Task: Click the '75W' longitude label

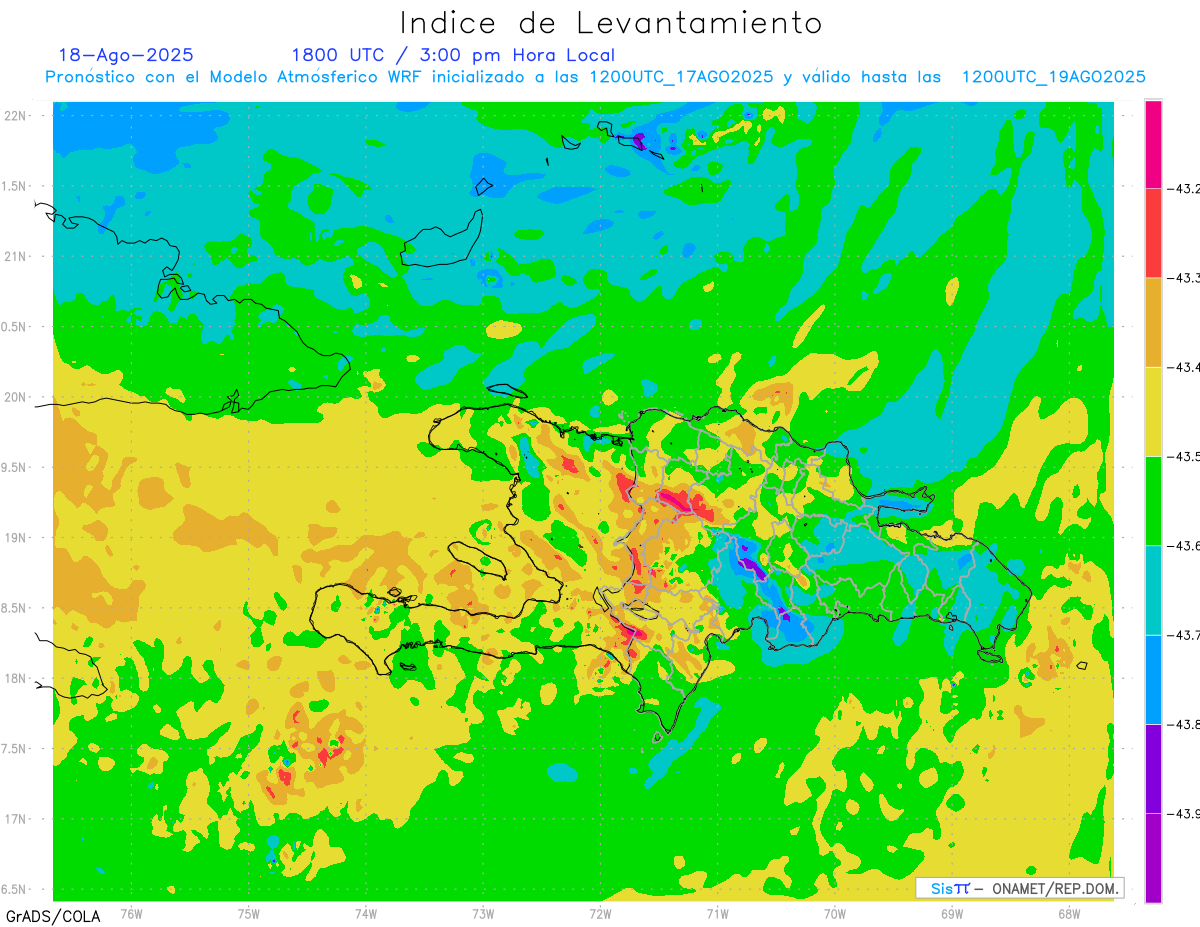Action: tap(249, 913)
